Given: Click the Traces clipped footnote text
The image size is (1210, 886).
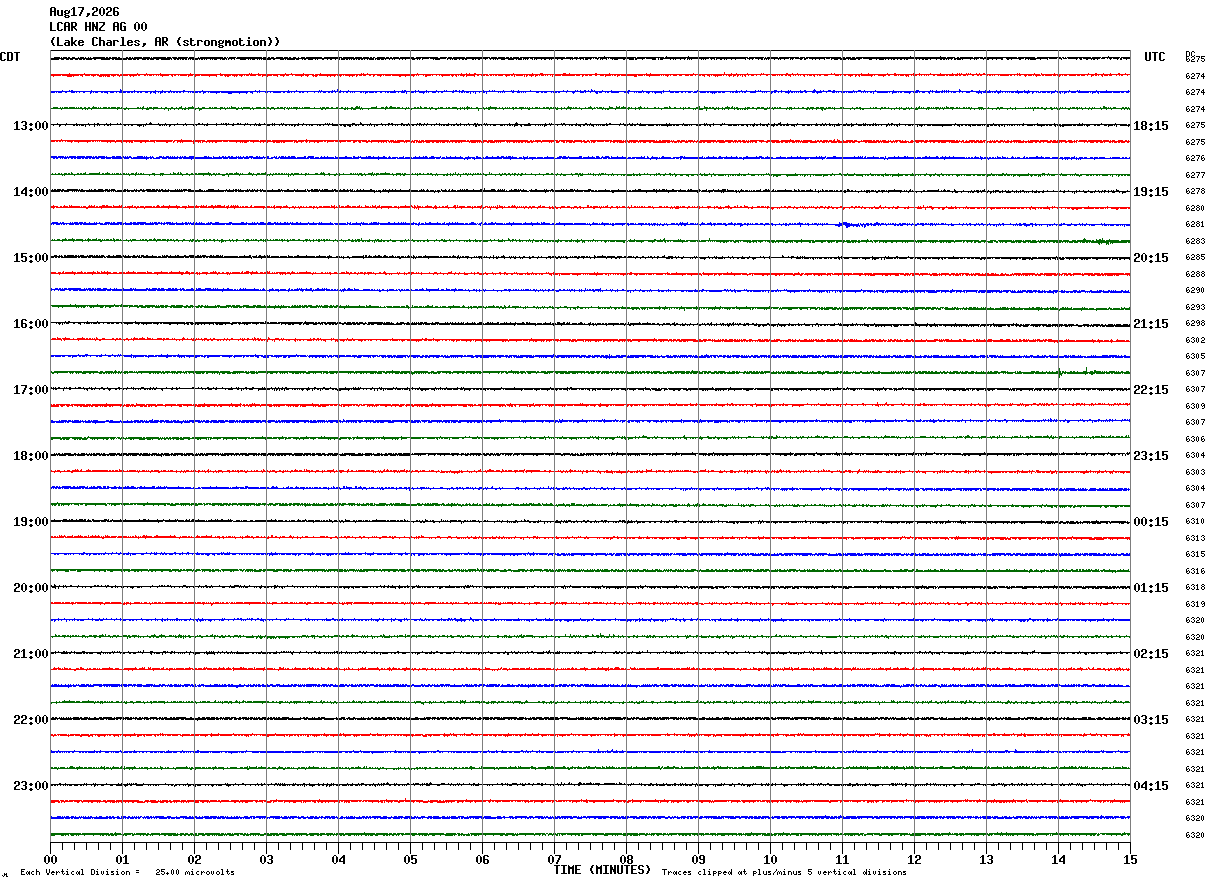Looking at the screenshot, I should point(784,872).
